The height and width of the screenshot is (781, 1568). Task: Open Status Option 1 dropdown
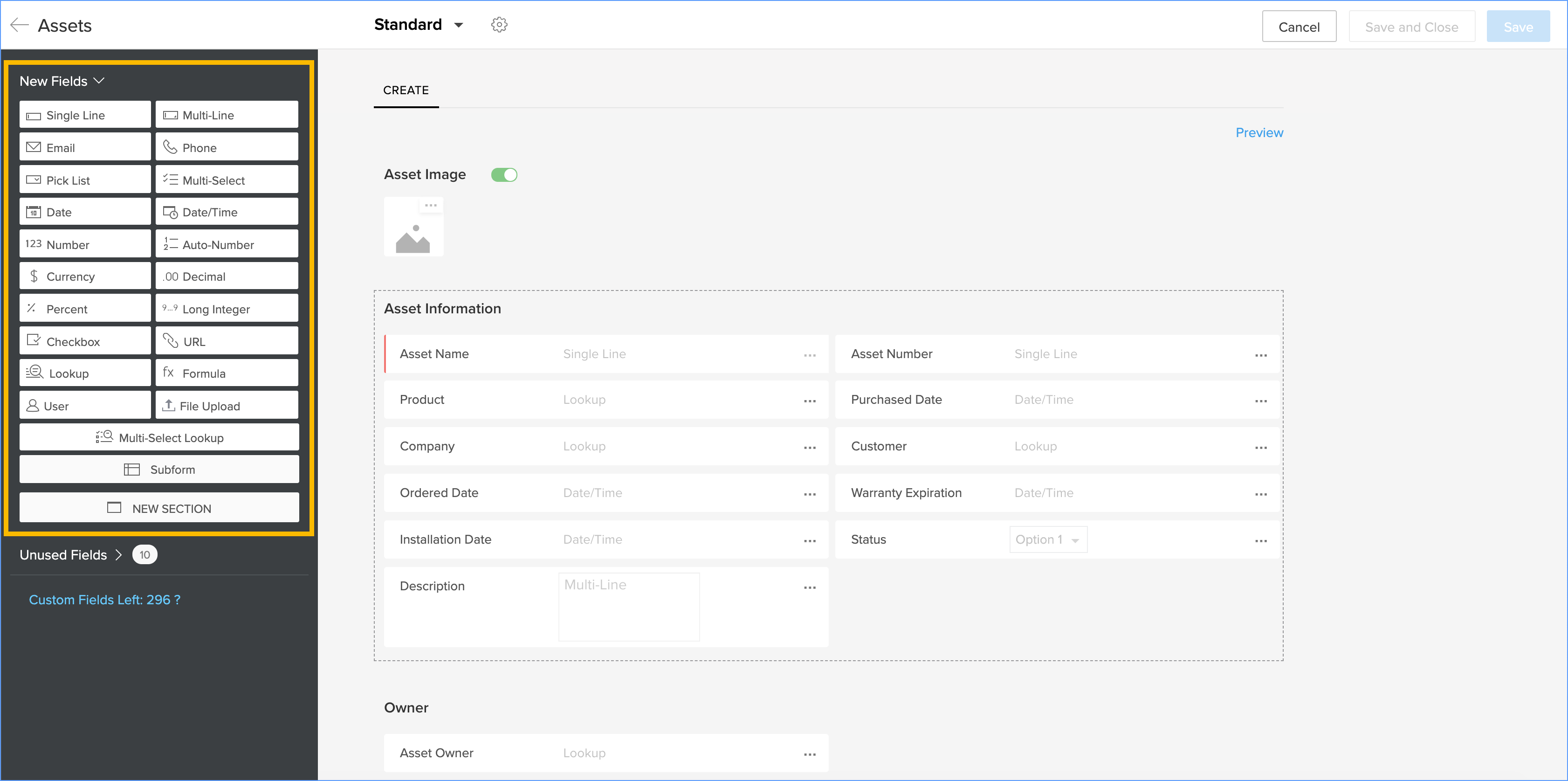tap(1047, 539)
